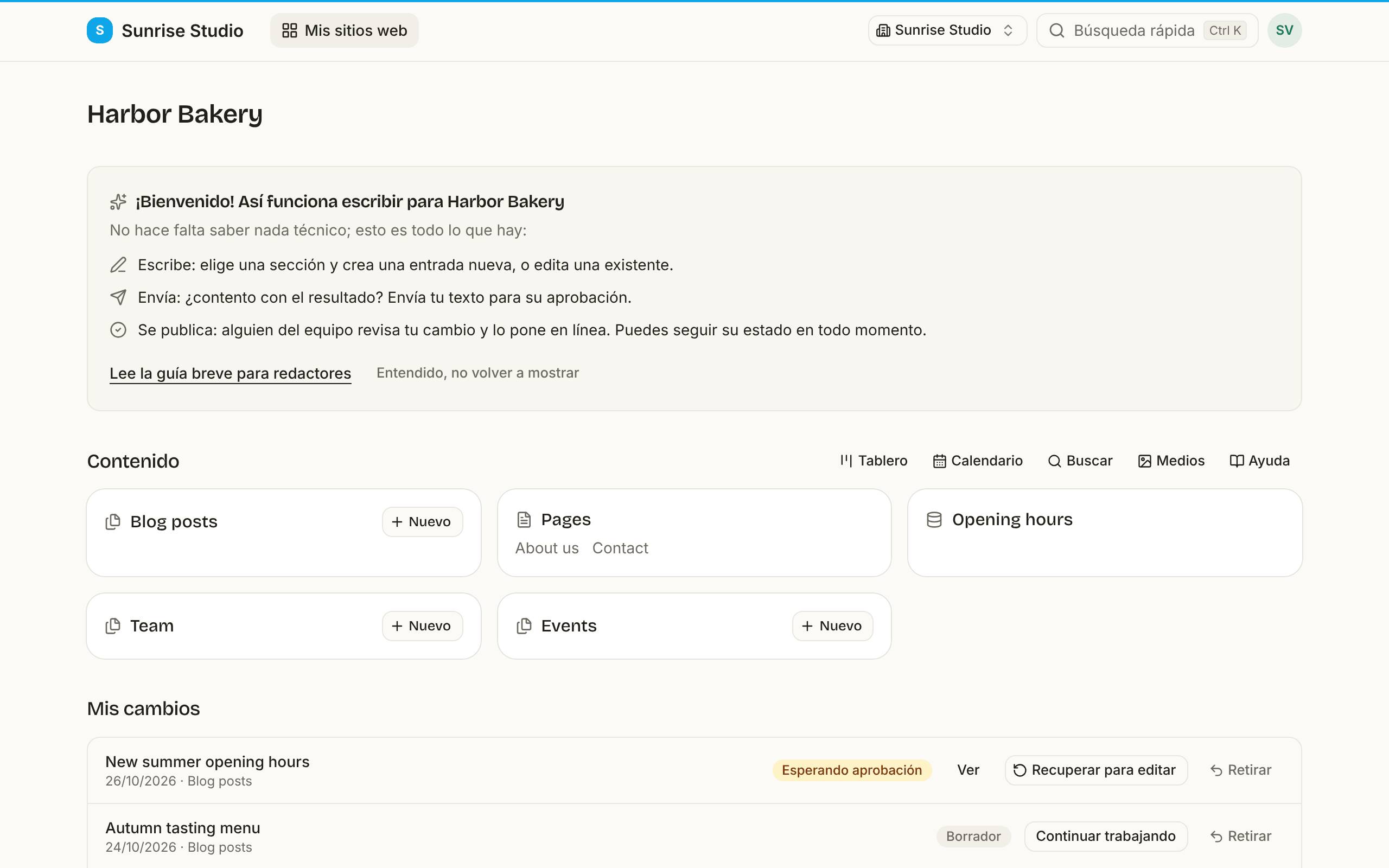
Task: Open the Opening hours section
Action: [1012, 520]
